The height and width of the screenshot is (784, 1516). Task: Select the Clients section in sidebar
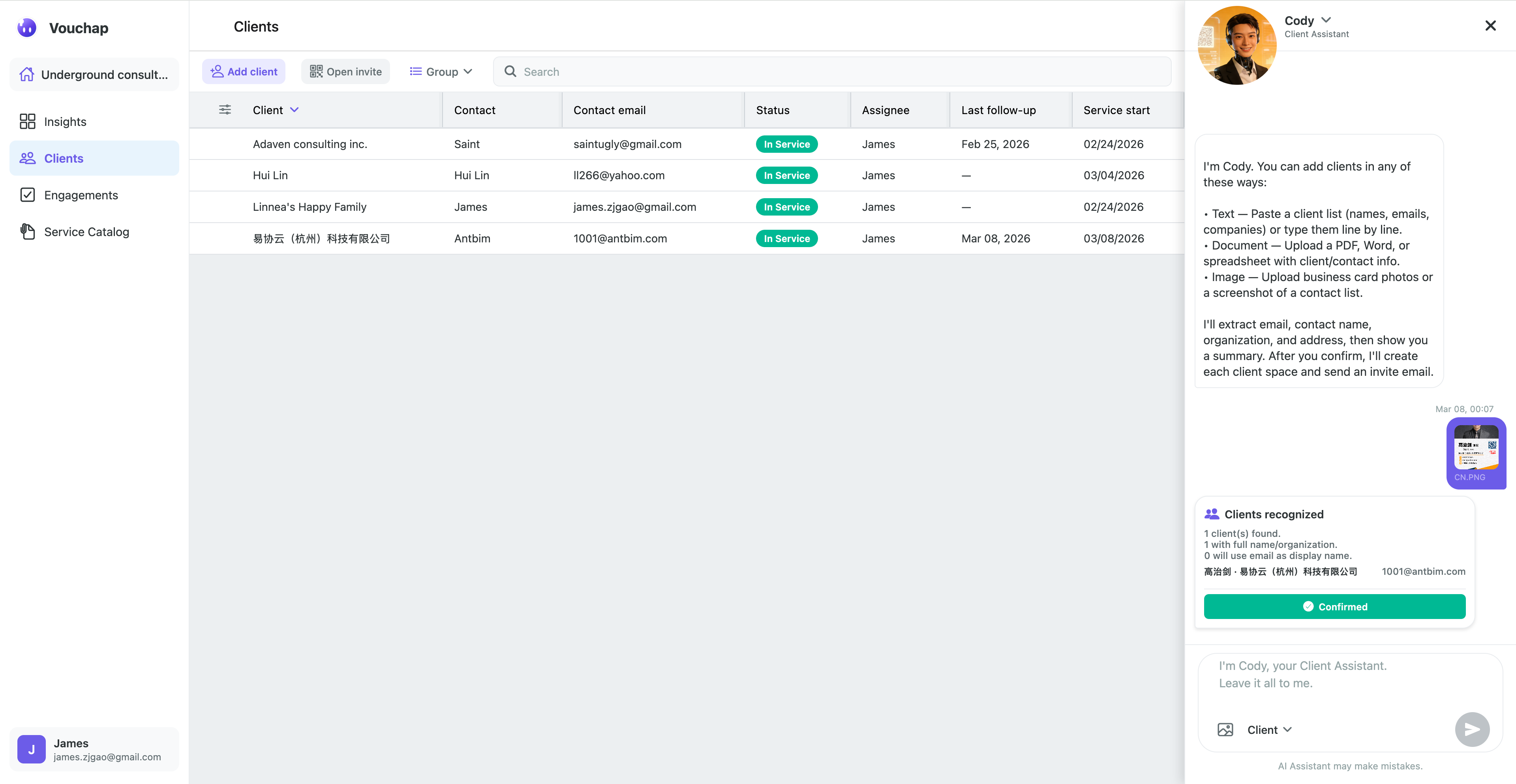click(x=64, y=158)
